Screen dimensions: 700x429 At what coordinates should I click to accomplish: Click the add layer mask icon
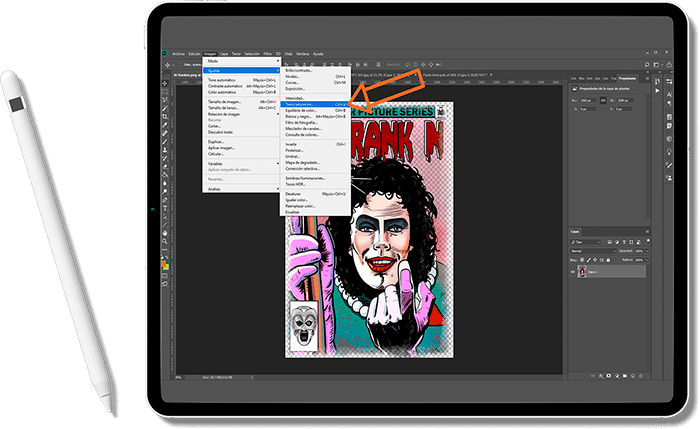608,375
